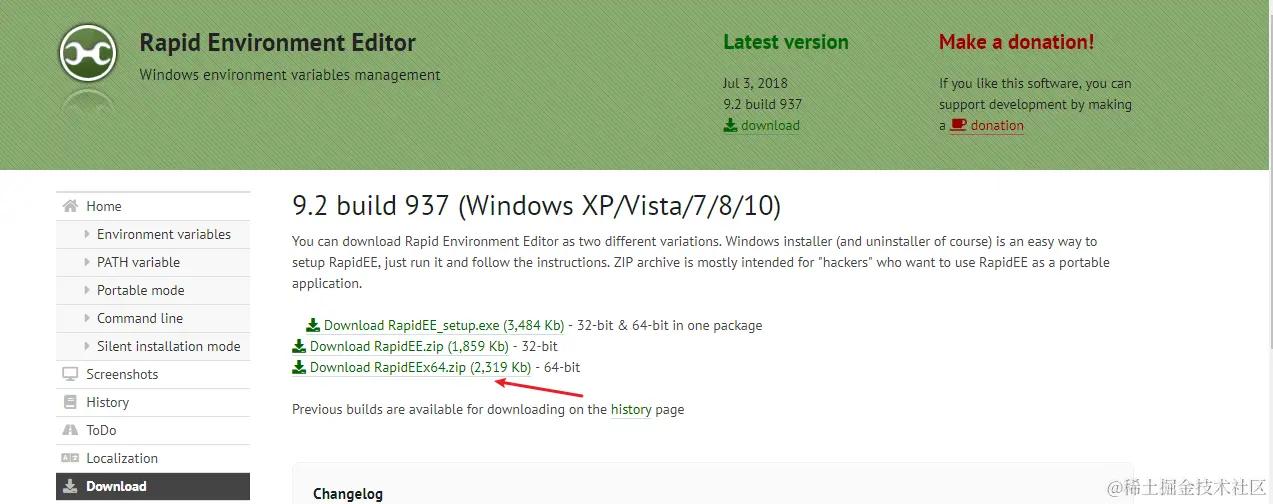Screen dimensions: 1273x504
Task: Open the PATH variable page
Action: tap(153, 262)
